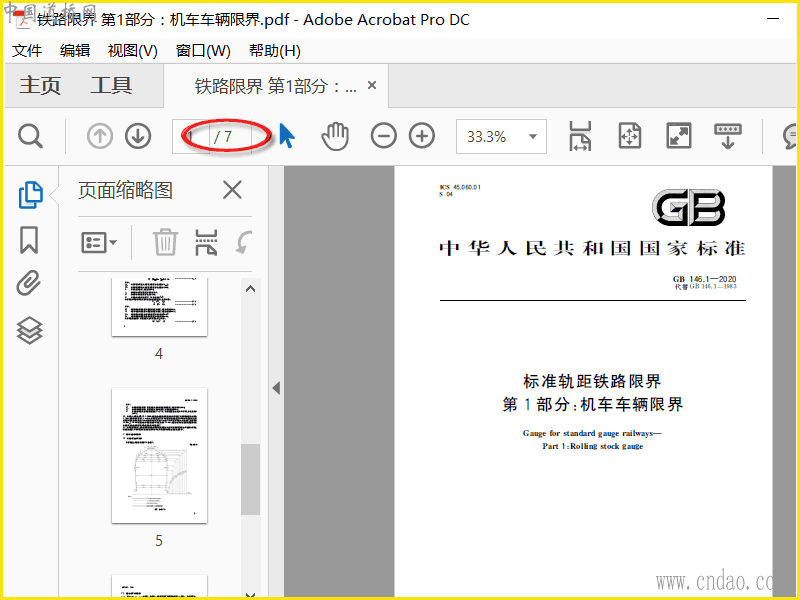Click the Rotate pages curved-arrow icon

[244, 242]
